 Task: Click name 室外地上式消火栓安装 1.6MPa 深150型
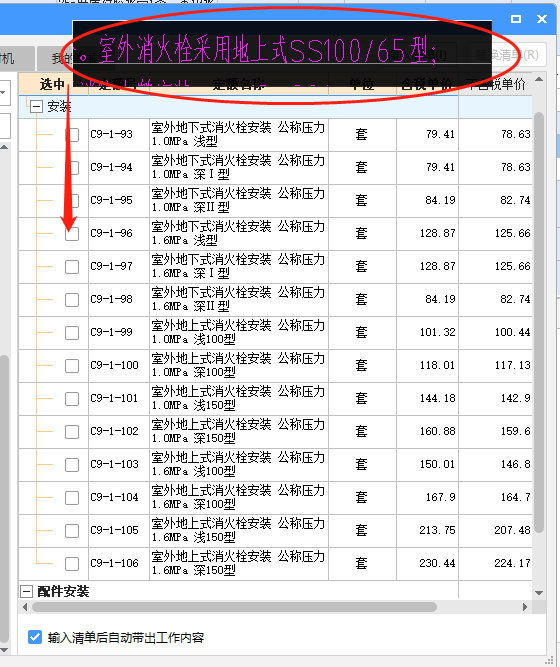tap(238, 563)
